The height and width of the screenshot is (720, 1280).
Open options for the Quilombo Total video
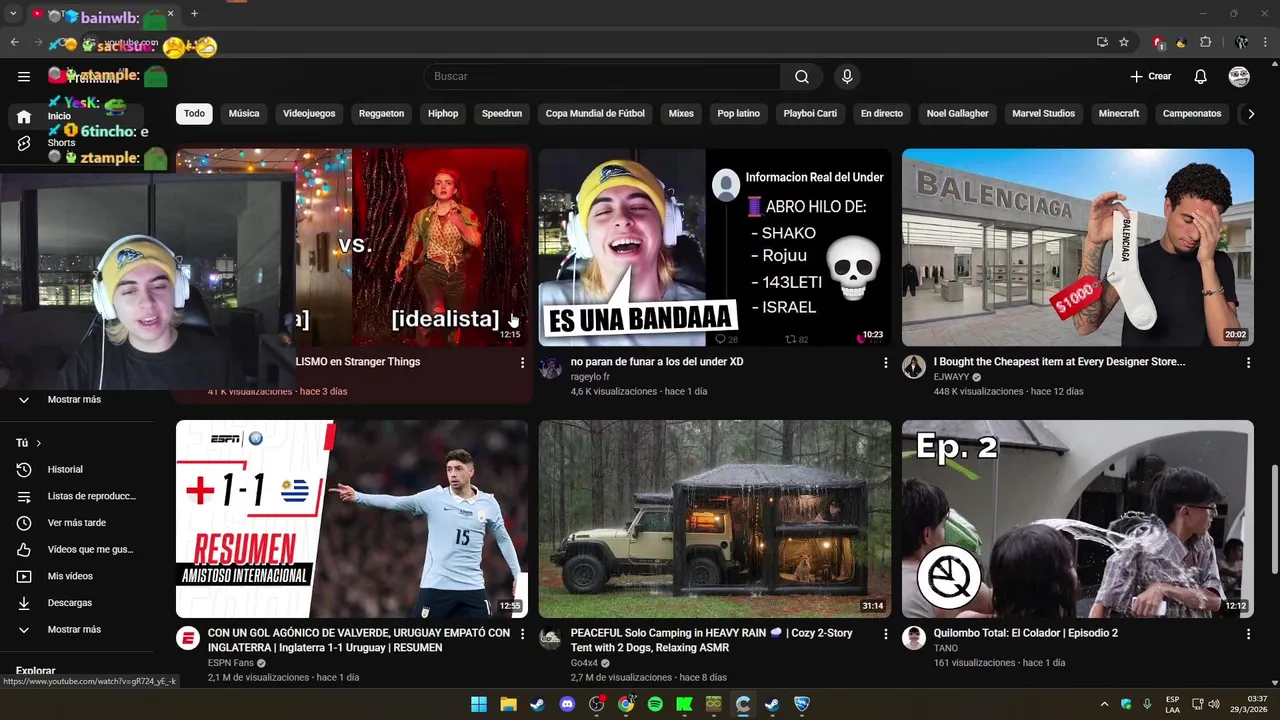(x=1248, y=634)
